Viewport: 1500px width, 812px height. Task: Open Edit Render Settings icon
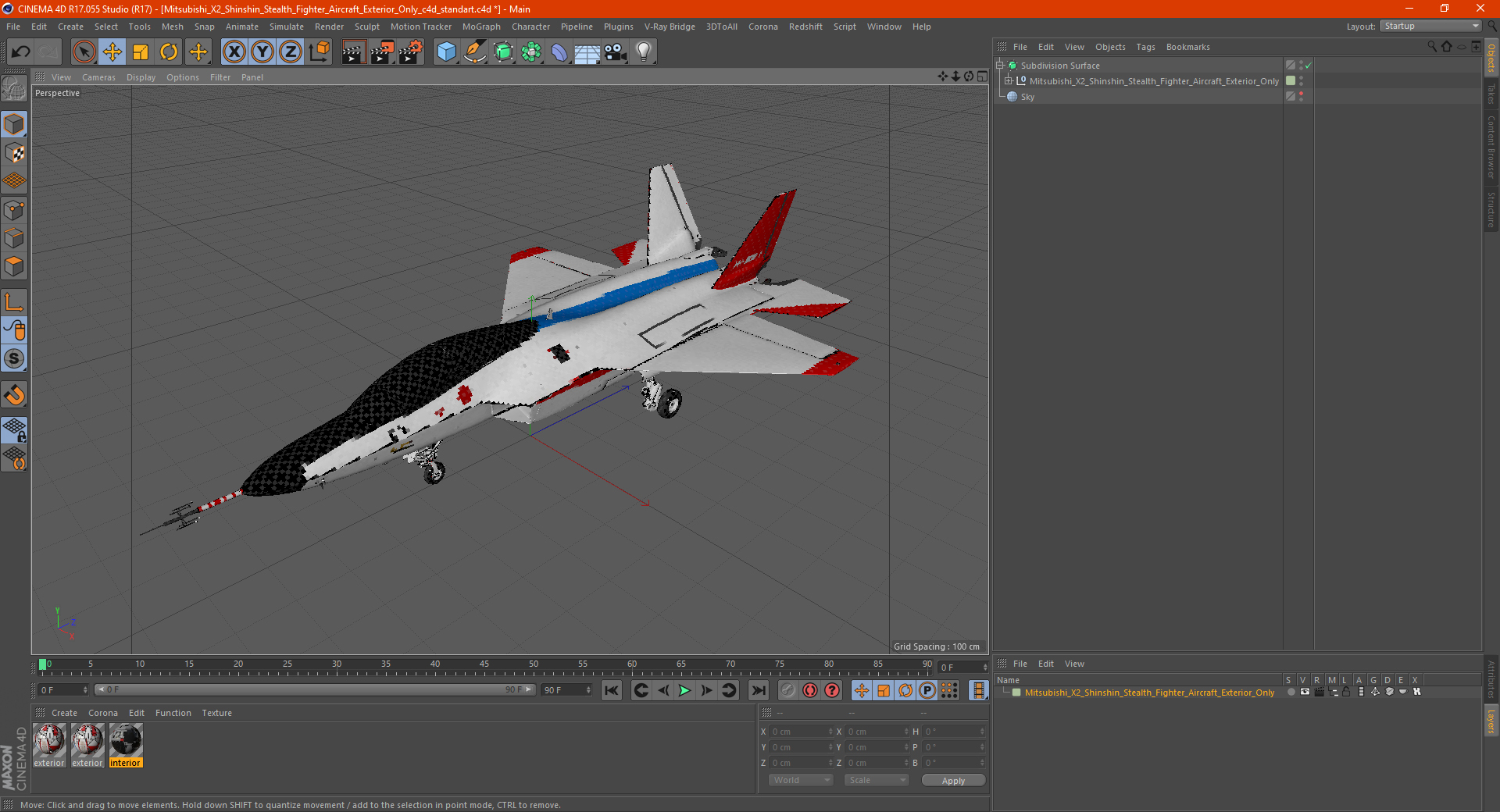pyautogui.click(x=411, y=52)
